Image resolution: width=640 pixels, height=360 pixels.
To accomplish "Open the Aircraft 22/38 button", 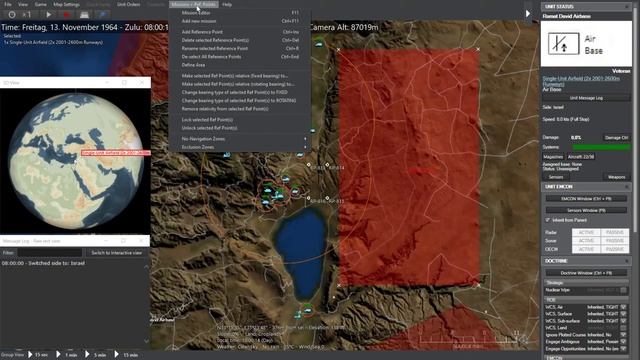I will 581,157.
